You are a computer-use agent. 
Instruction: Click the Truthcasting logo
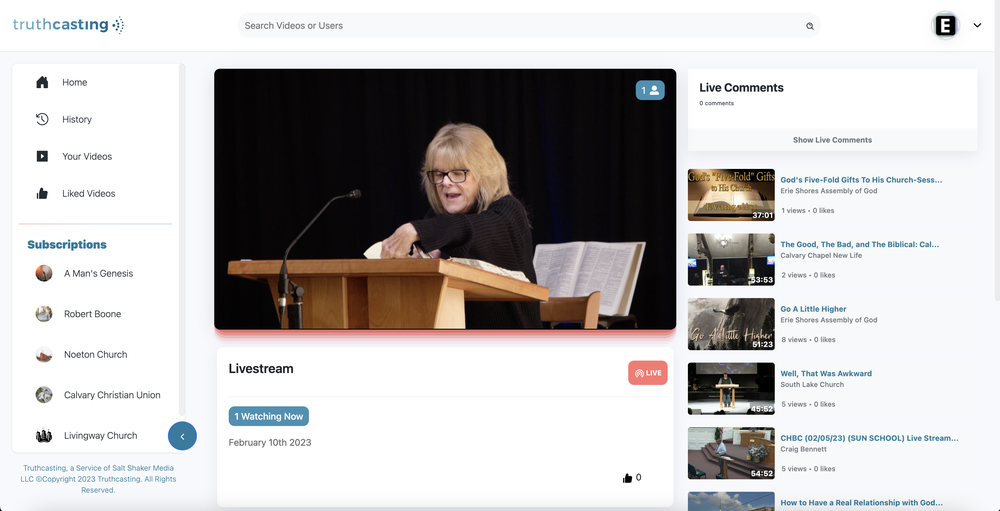68,25
